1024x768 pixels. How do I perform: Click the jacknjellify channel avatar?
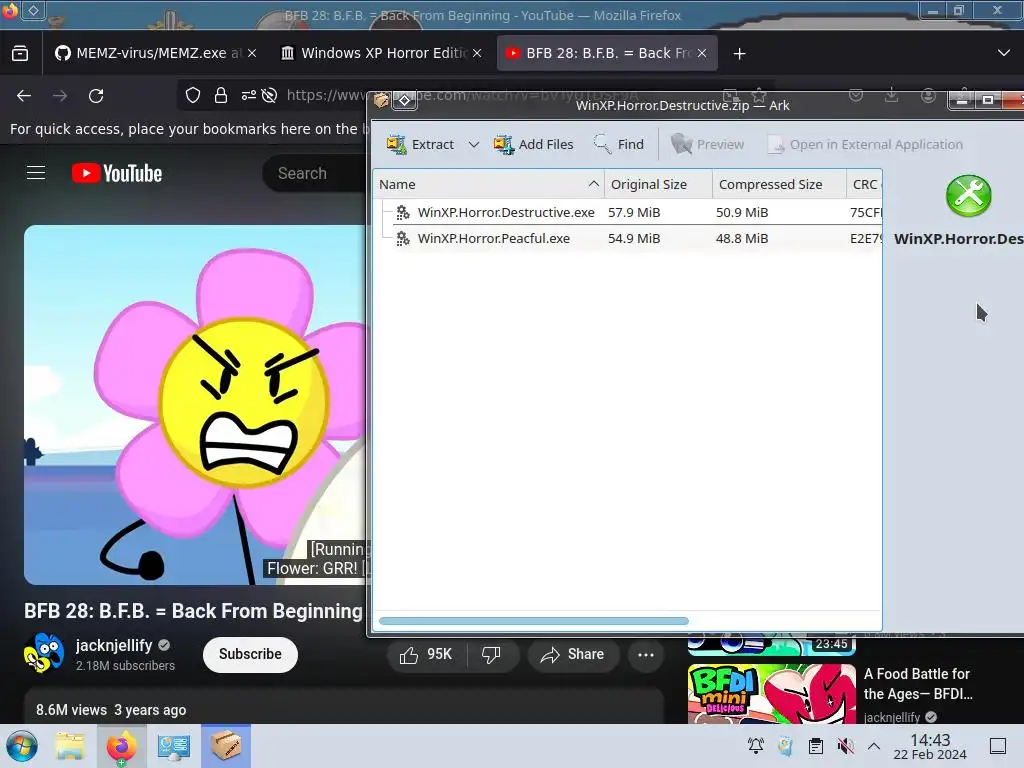pos(44,654)
